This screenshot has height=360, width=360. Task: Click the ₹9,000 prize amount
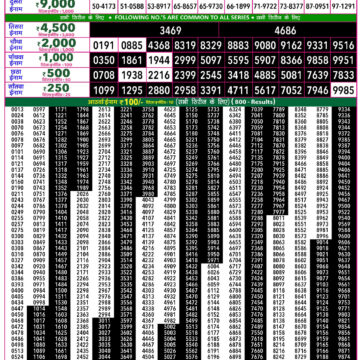(x=55, y=4)
